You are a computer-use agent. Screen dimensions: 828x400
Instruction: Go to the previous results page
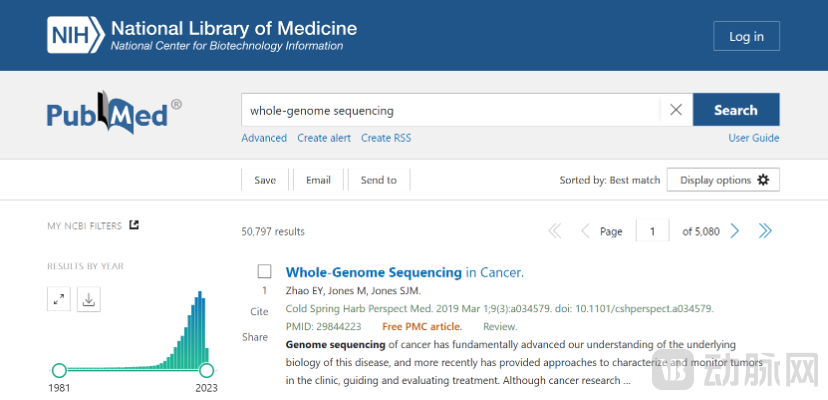pos(585,231)
